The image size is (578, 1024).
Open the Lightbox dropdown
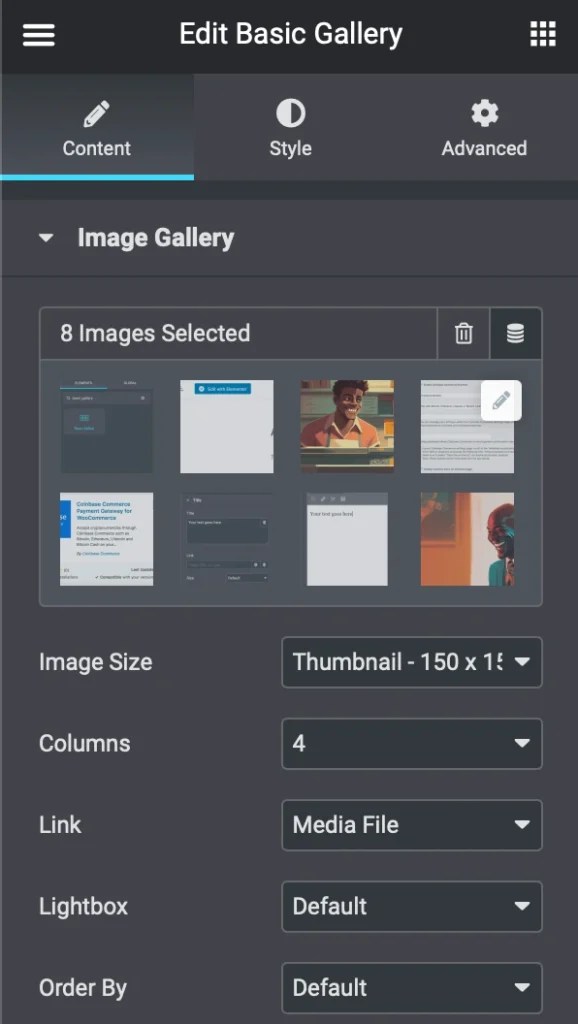tap(411, 906)
